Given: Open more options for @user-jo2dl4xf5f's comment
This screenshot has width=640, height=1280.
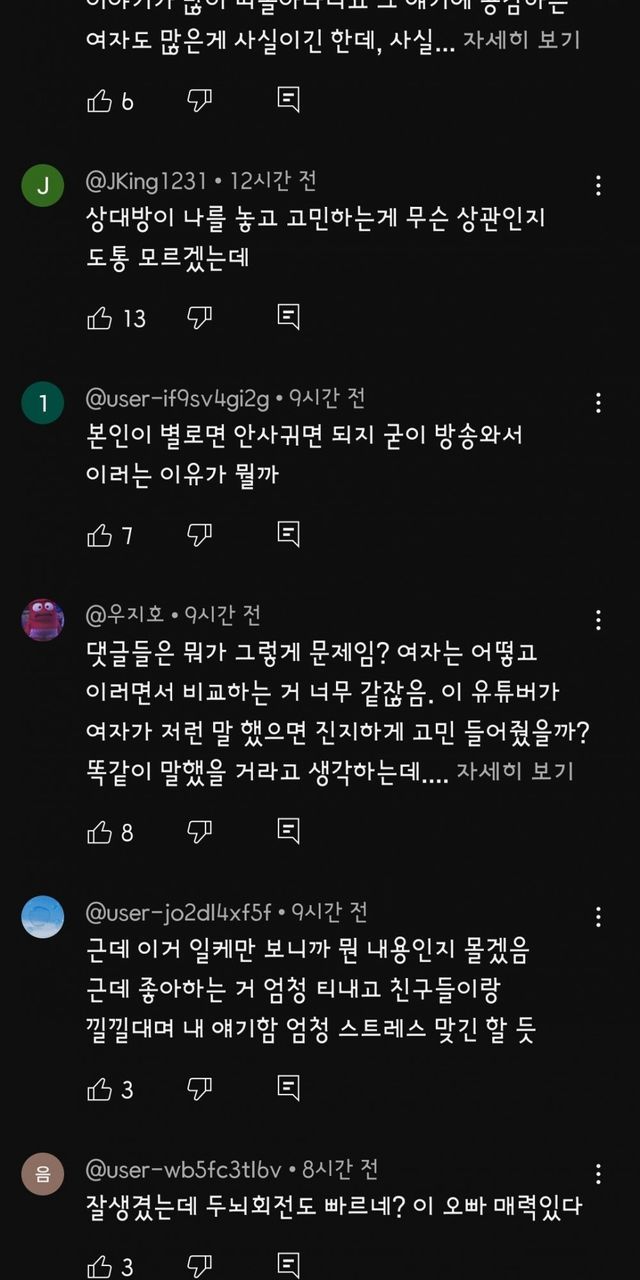Looking at the screenshot, I should pyautogui.click(x=598, y=916).
